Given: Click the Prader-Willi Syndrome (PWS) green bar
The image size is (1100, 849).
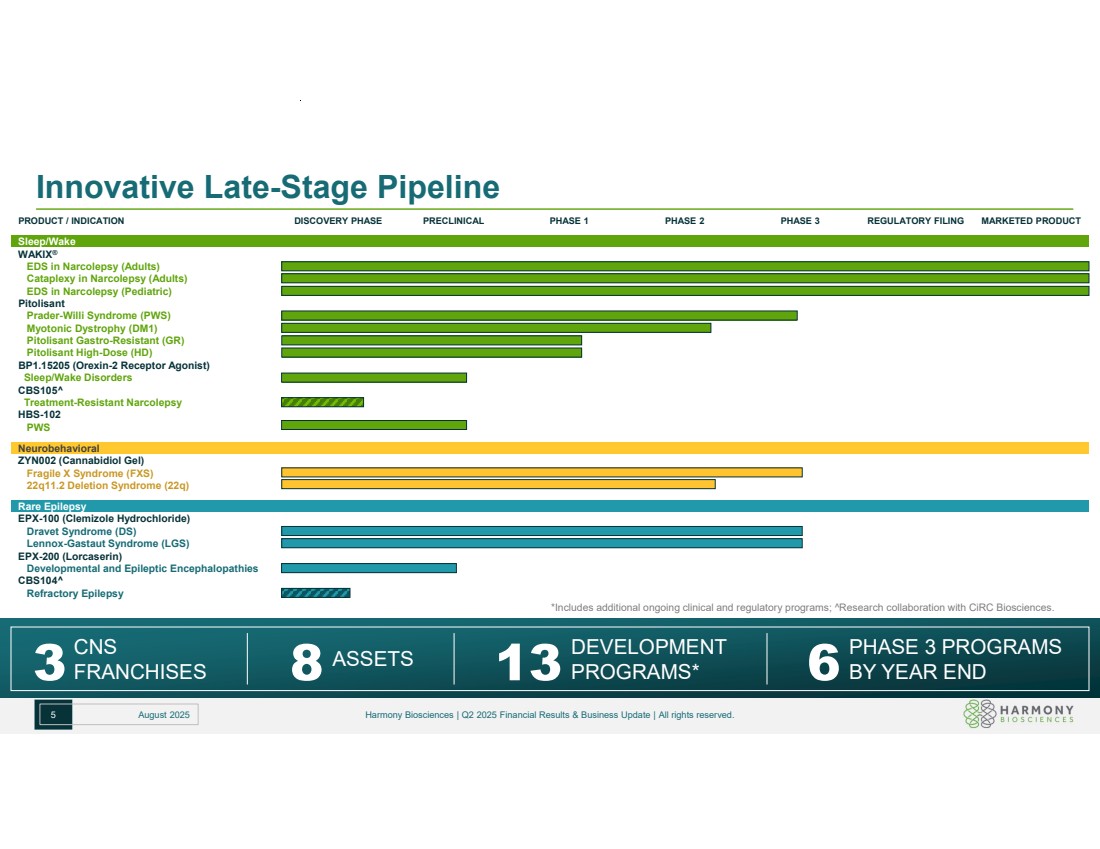Looking at the screenshot, I should (539, 316).
